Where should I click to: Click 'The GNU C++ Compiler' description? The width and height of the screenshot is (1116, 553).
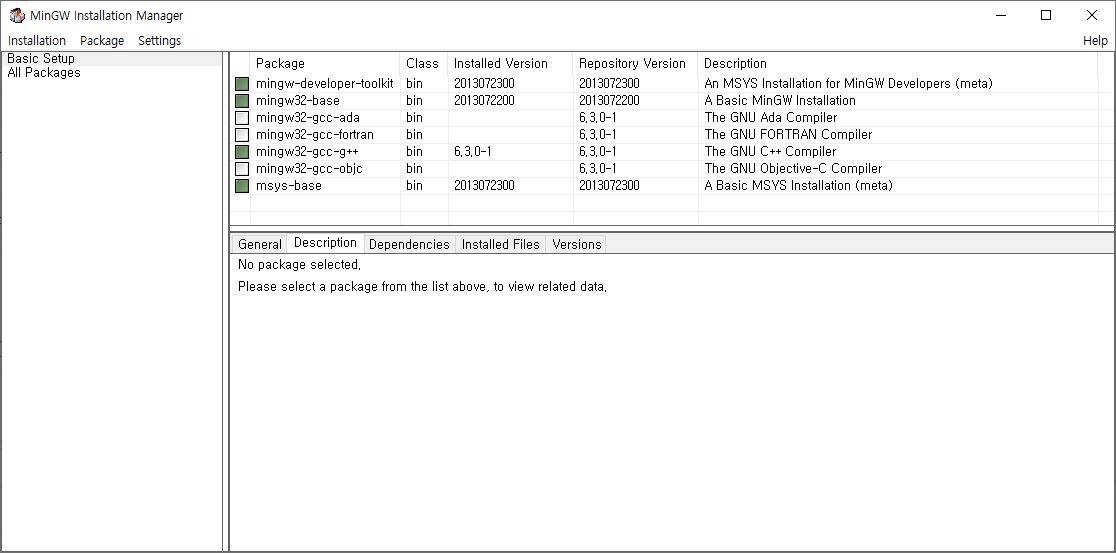(770, 152)
